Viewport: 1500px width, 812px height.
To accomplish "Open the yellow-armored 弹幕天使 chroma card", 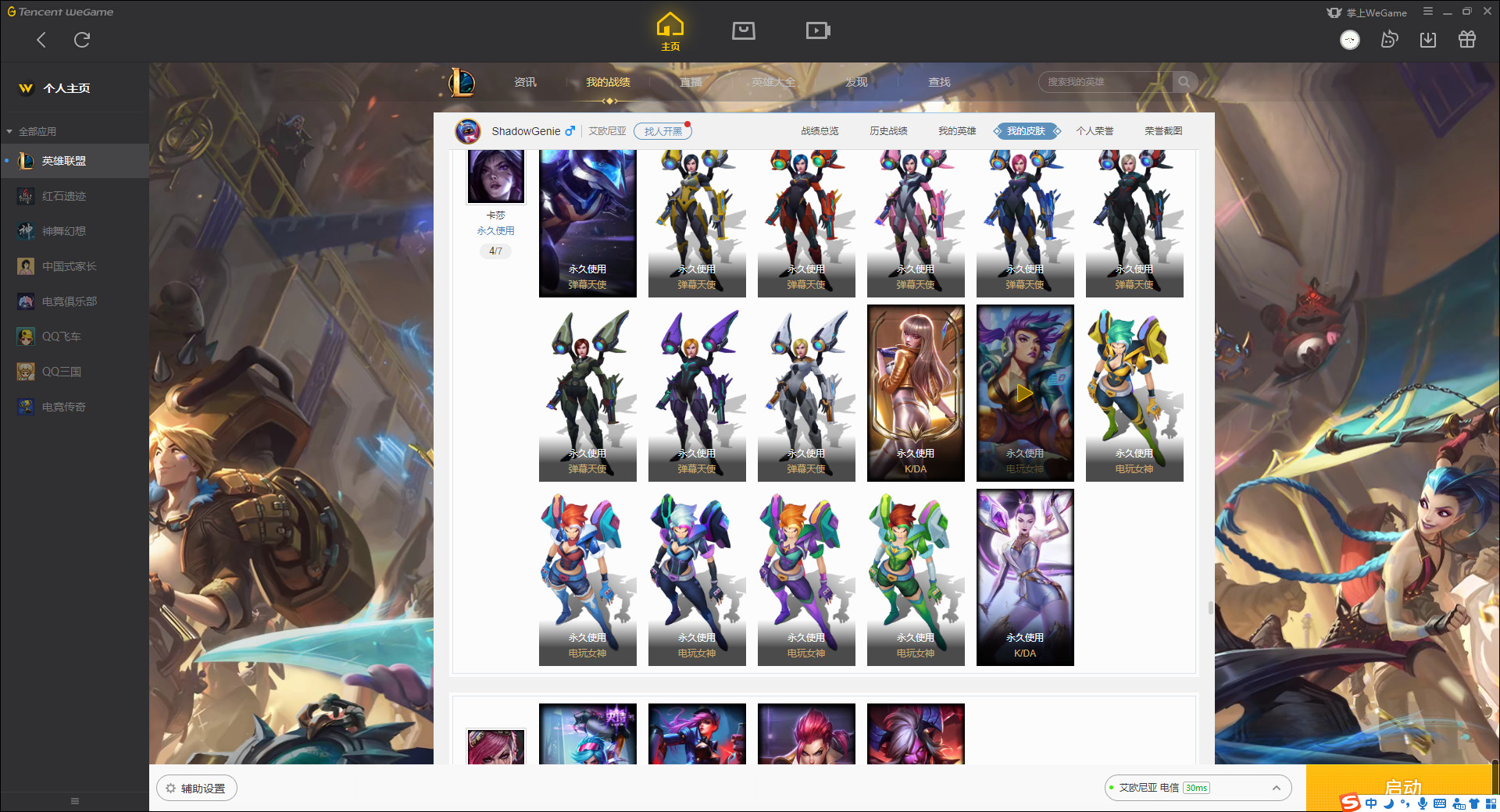I will click(x=697, y=223).
